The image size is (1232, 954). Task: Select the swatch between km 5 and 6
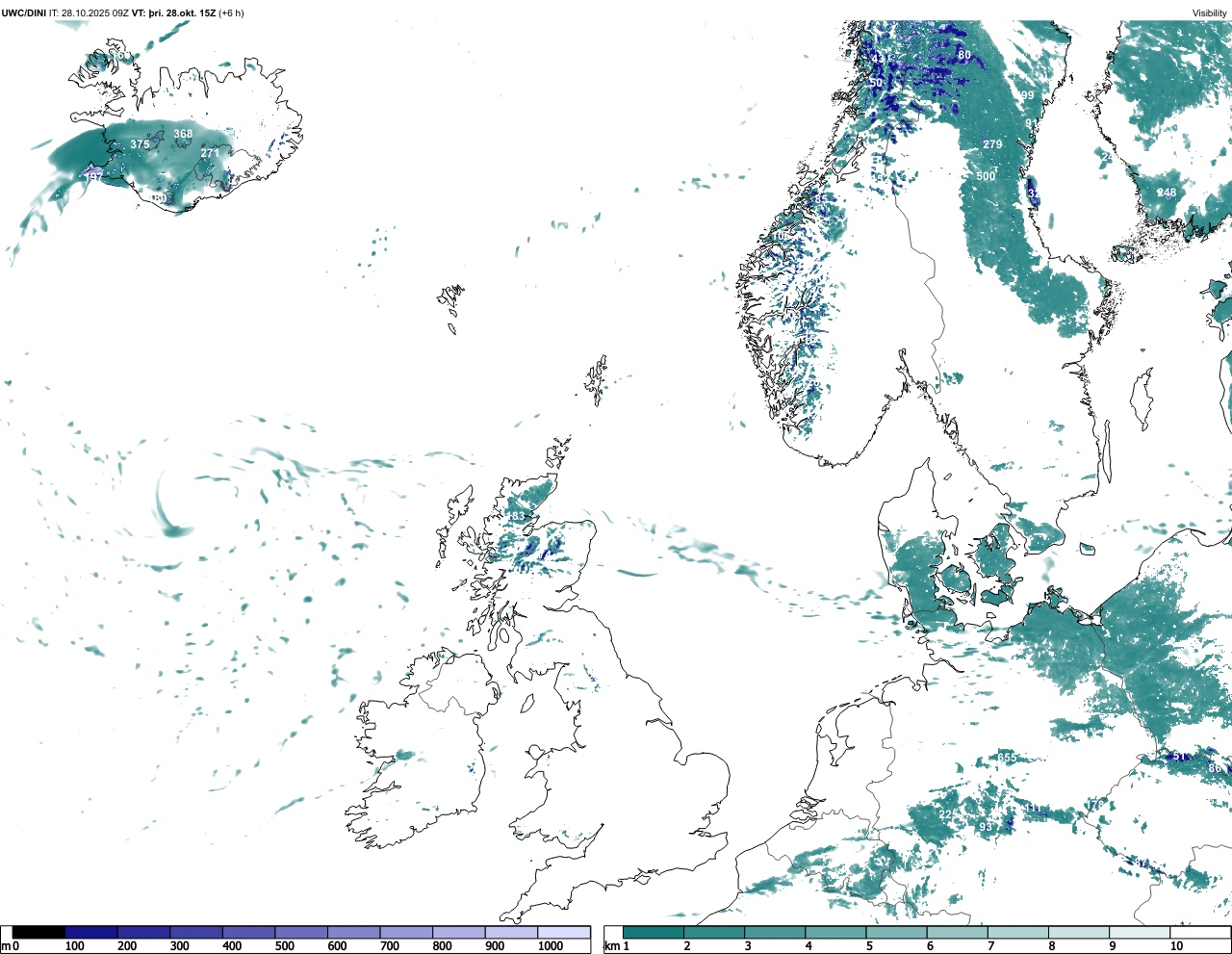[x=896, y=932]
